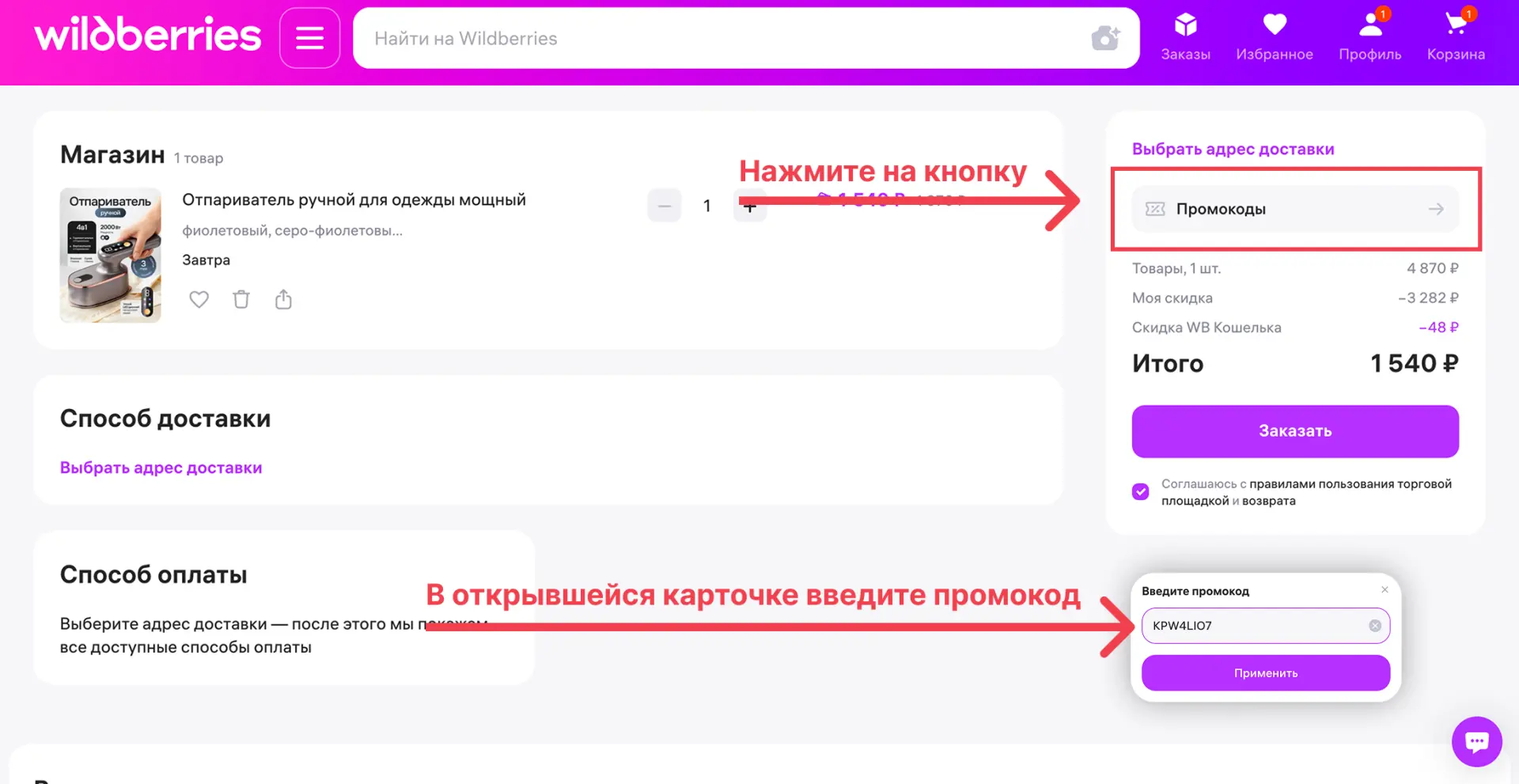This screenshot has width=1519, height=784.
Task: Open the Корзина cart icon
Action: (1455, 36)
